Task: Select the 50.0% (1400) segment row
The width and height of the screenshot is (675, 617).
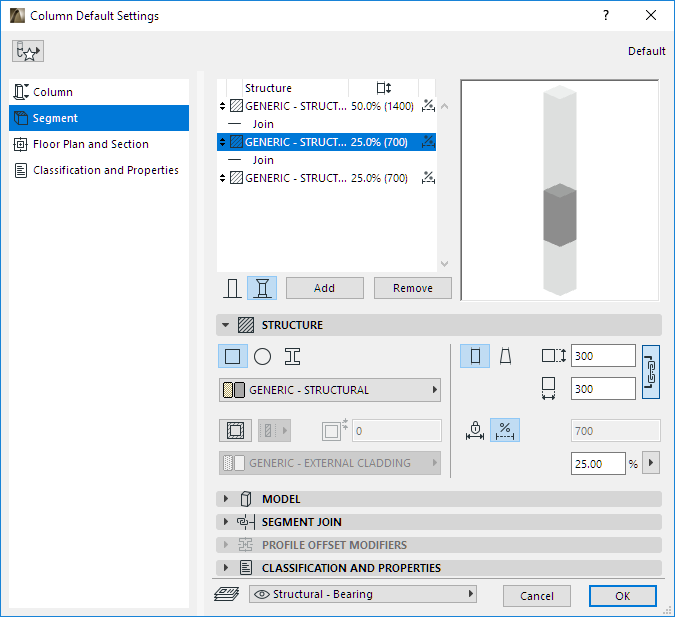Action: click(326, 106)
